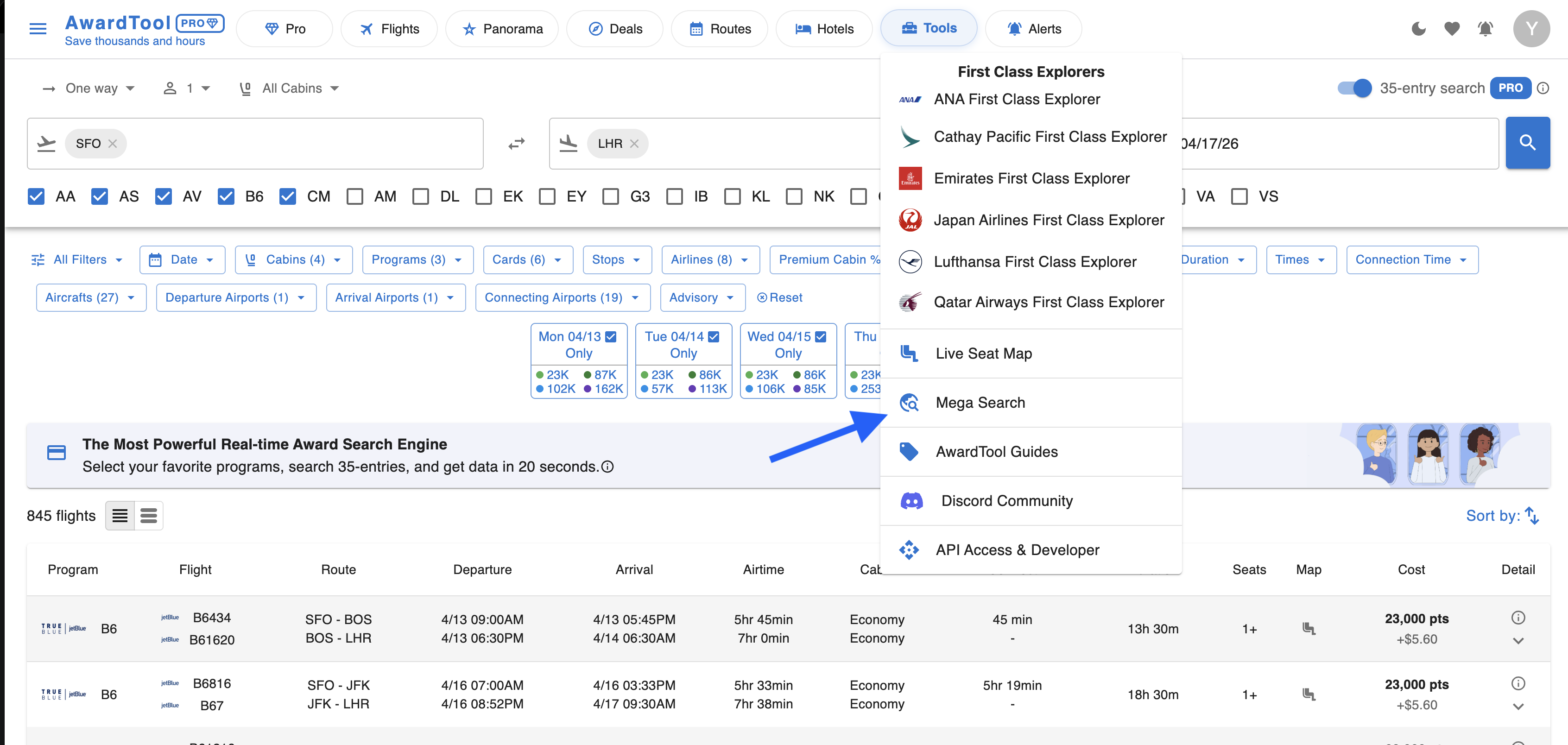1568x745 pixels.
Task: Open seat map for flight B6434
Action: tap(1309, 629)
